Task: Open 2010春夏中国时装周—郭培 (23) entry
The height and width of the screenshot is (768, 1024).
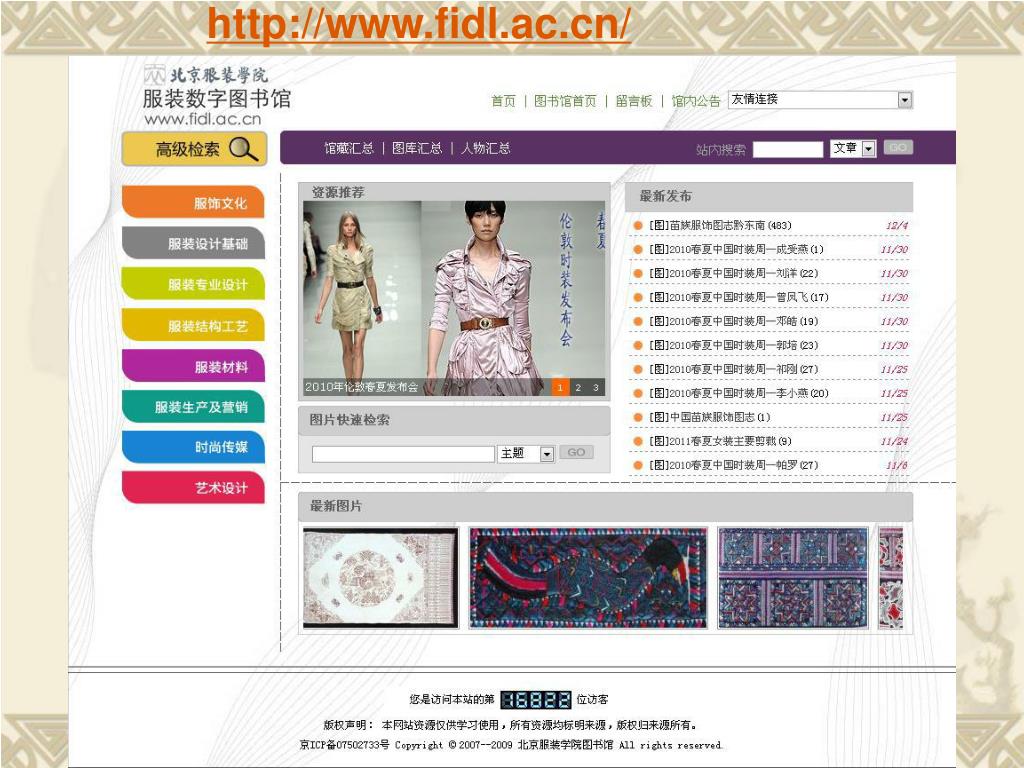Action: coord(733,345)
